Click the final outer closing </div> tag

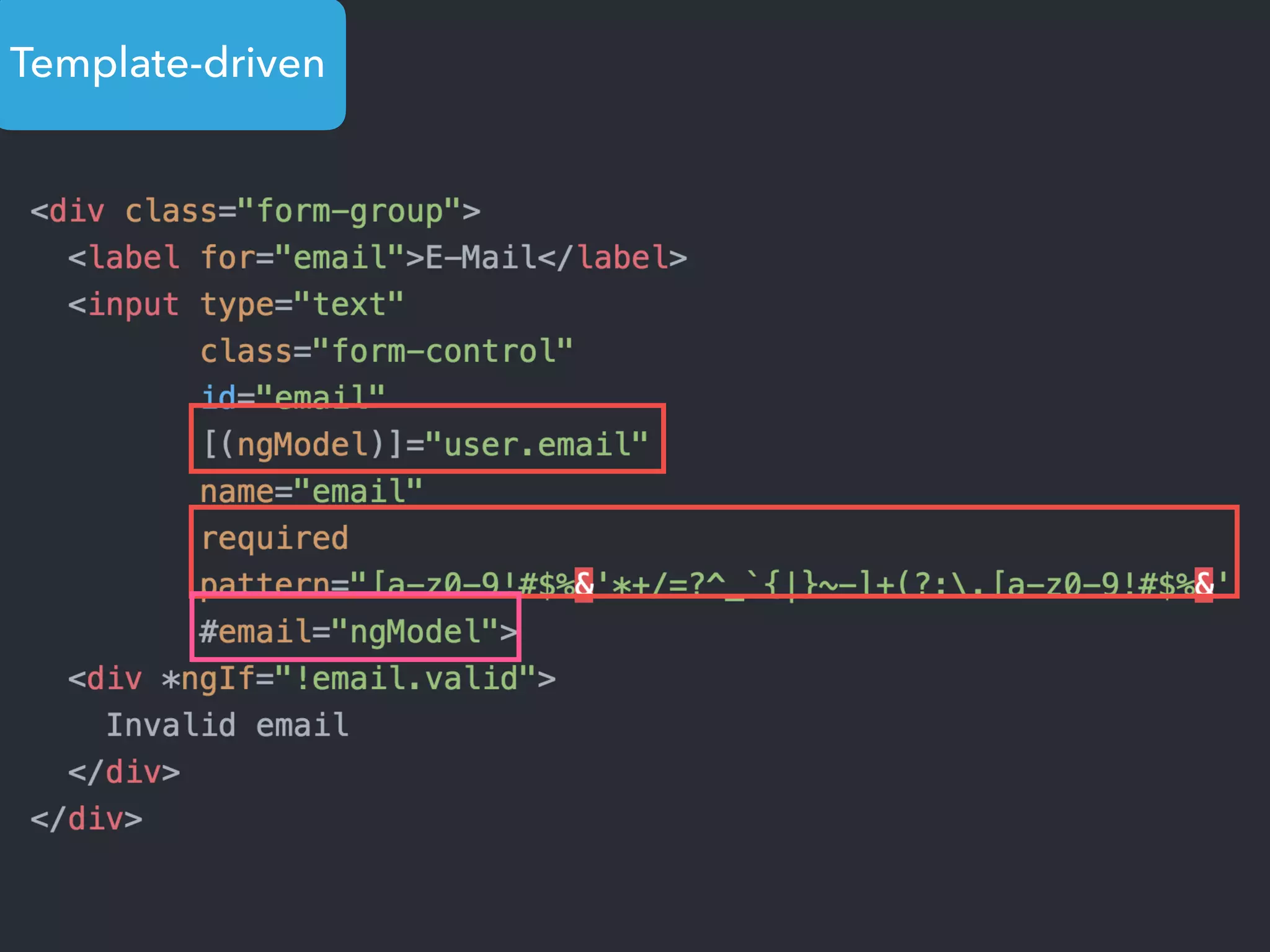pyautogui.click(x=87, y=819)
